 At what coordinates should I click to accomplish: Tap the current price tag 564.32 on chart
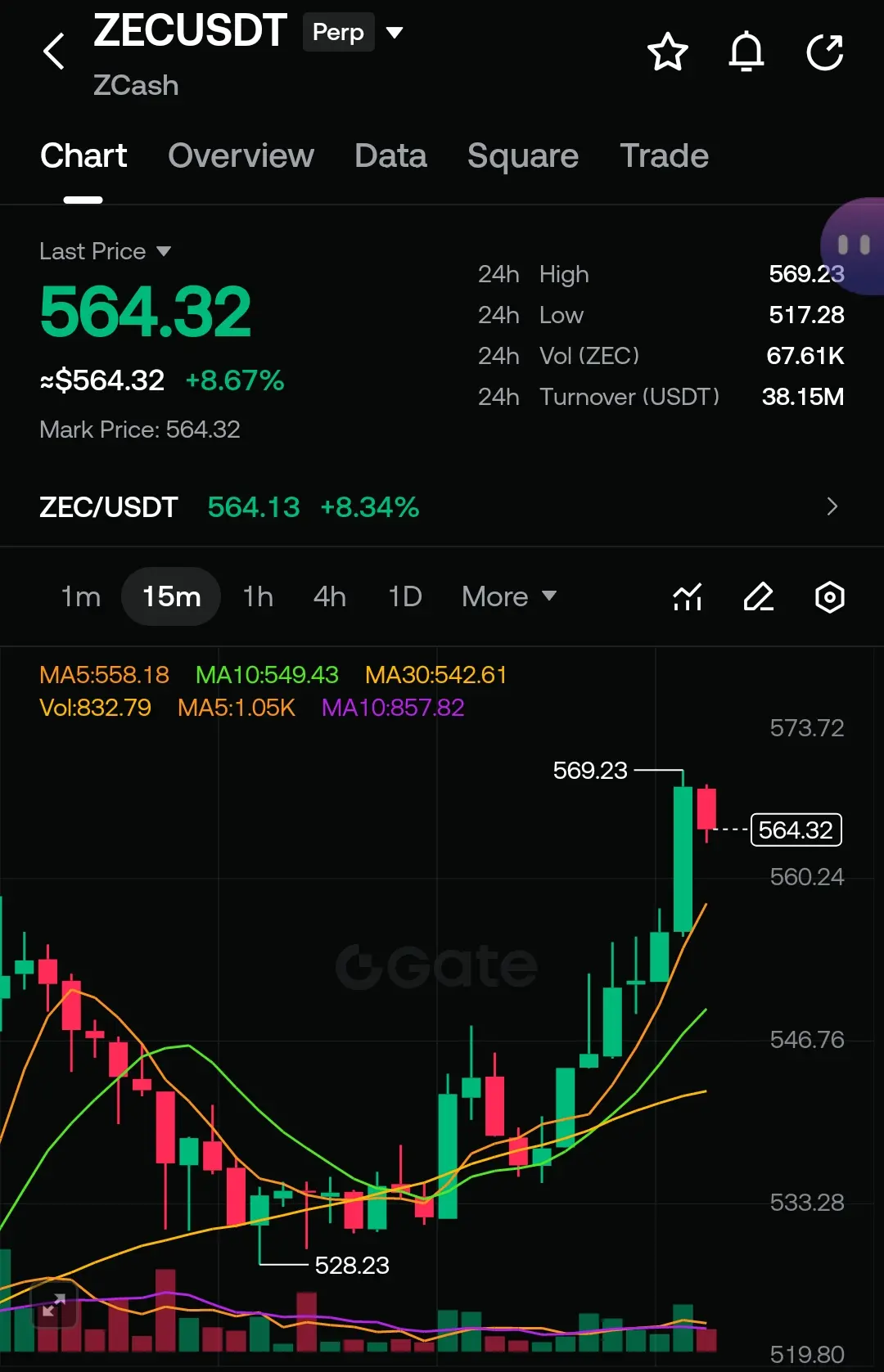point(796,830)
